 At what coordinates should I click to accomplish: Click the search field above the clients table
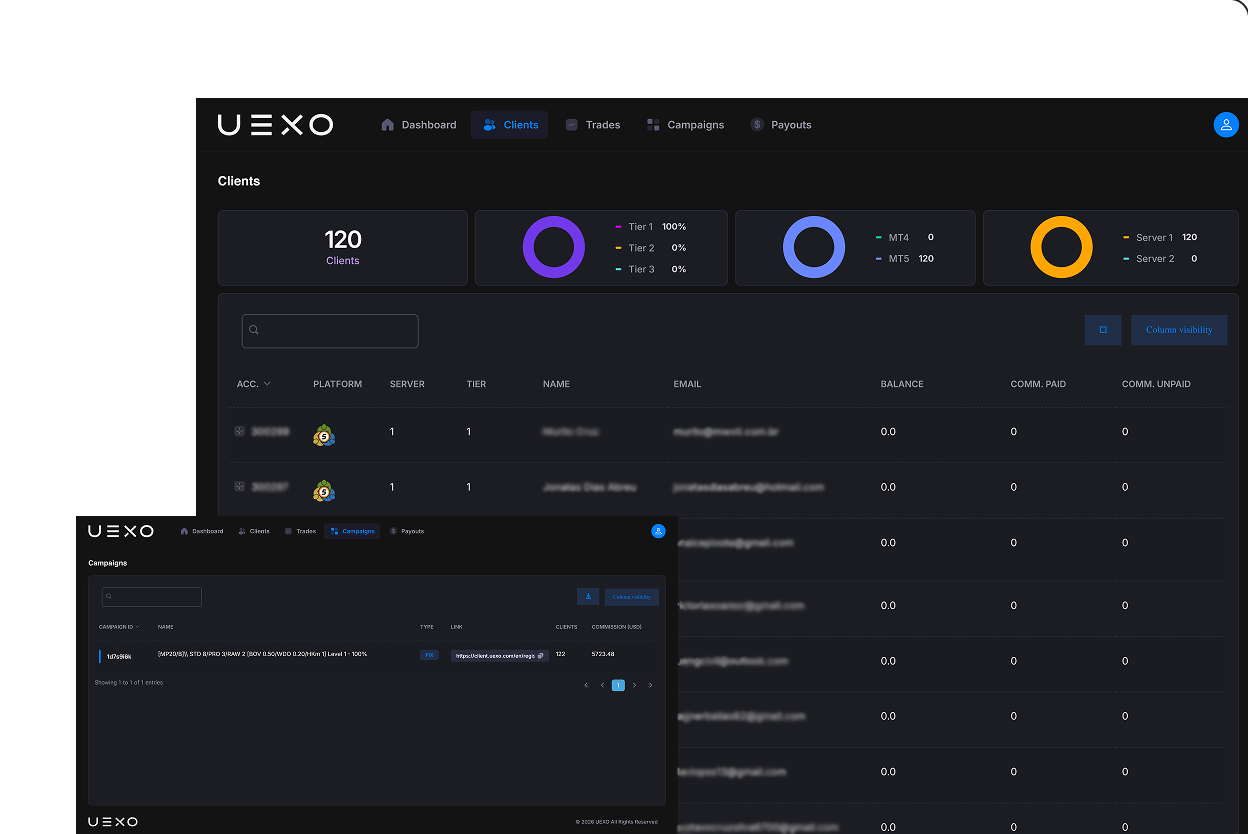[330, 331]
